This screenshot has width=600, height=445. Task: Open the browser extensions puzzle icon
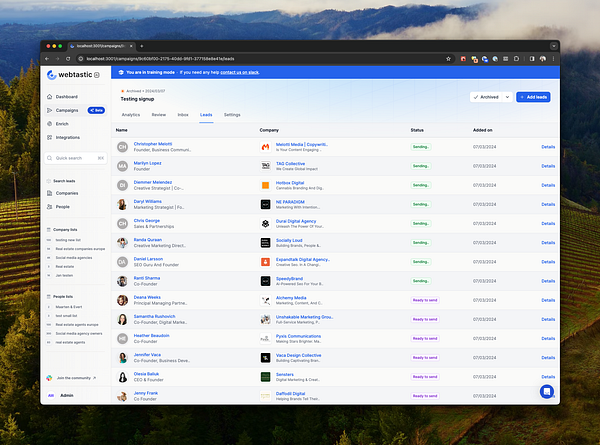coord(516,59)
